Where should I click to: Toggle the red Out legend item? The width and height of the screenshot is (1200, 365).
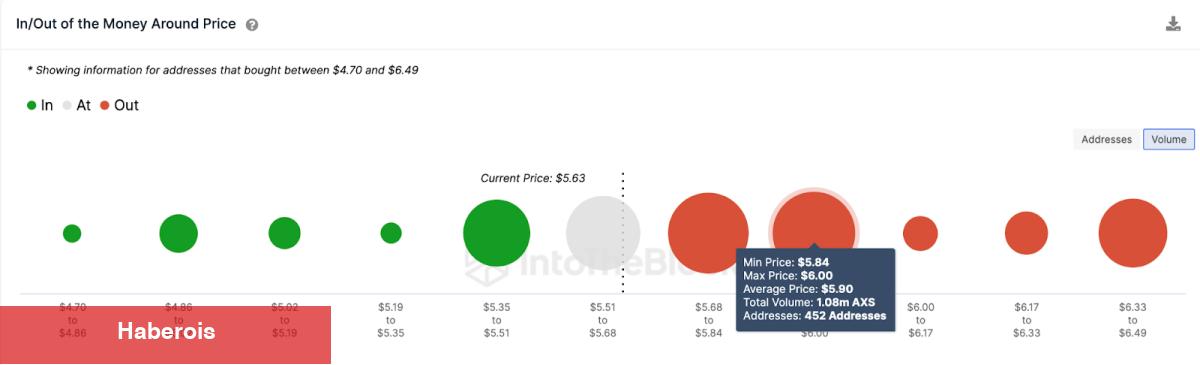coord(119,105)
